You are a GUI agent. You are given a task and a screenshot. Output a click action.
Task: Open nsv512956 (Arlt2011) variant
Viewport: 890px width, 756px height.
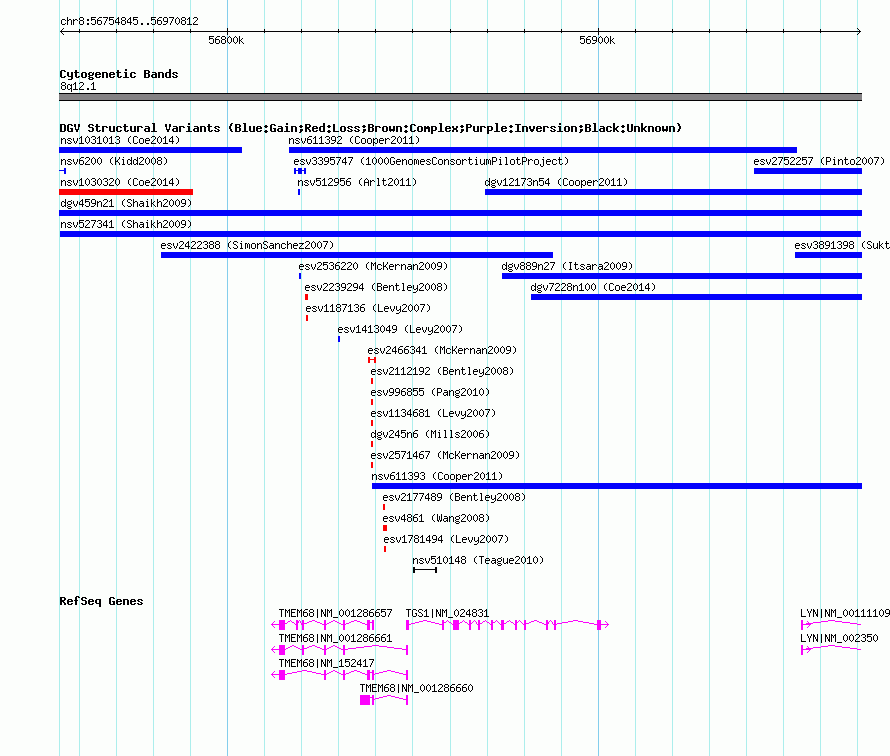pyautogui.click(x=357, y=182)
